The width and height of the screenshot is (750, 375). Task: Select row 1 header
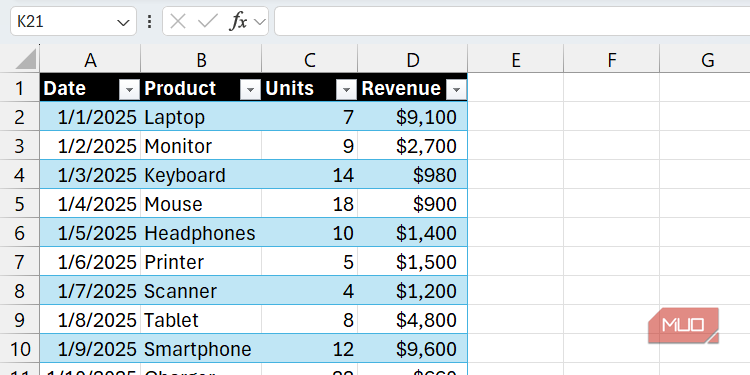pos(20,88)
